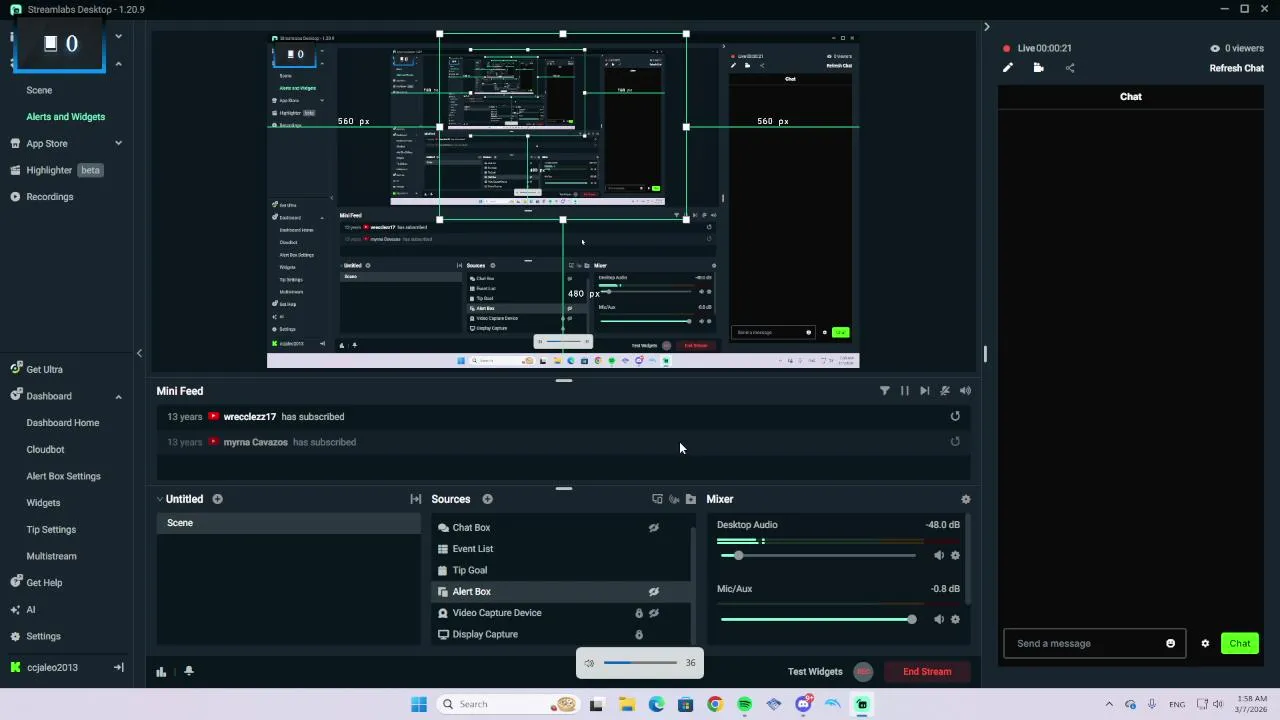Select the Alert Box source row

(562, 591)
